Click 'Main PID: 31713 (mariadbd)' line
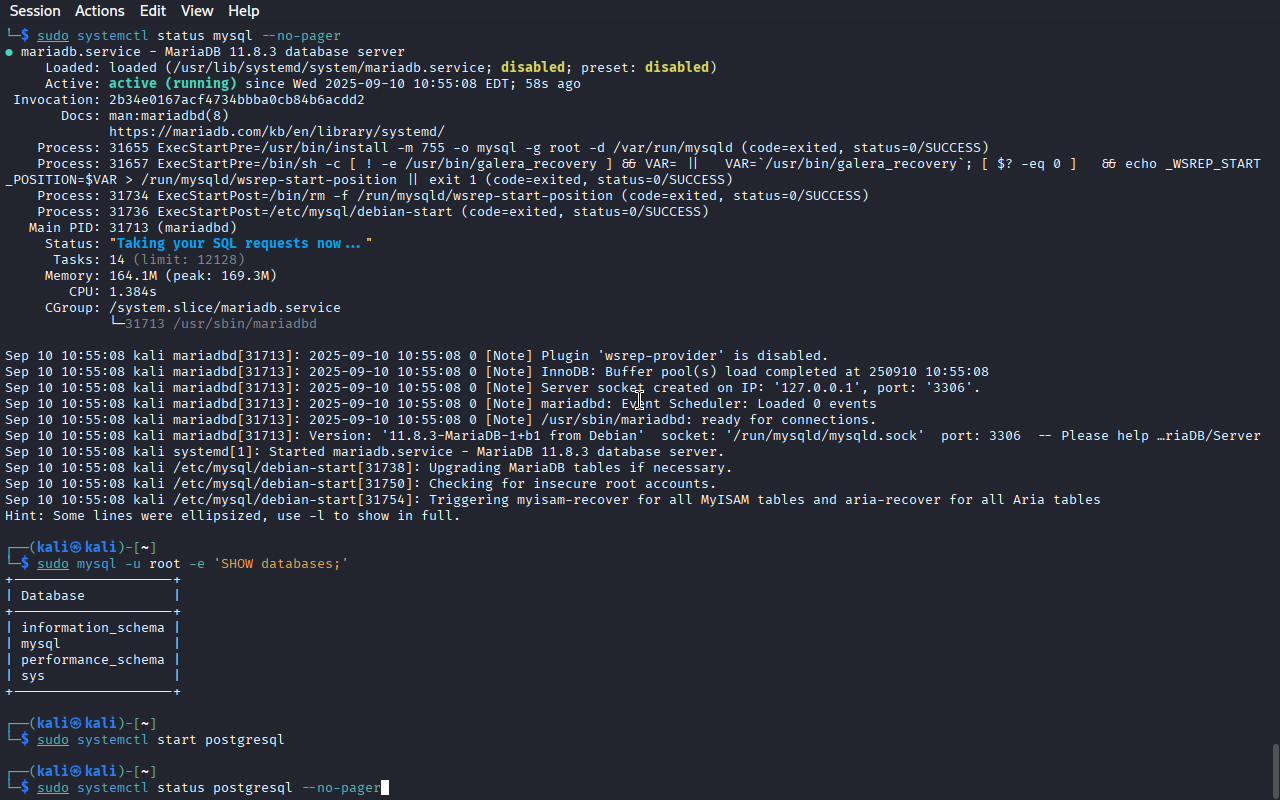The image size is (1280, 800). [x=133, y=228]
